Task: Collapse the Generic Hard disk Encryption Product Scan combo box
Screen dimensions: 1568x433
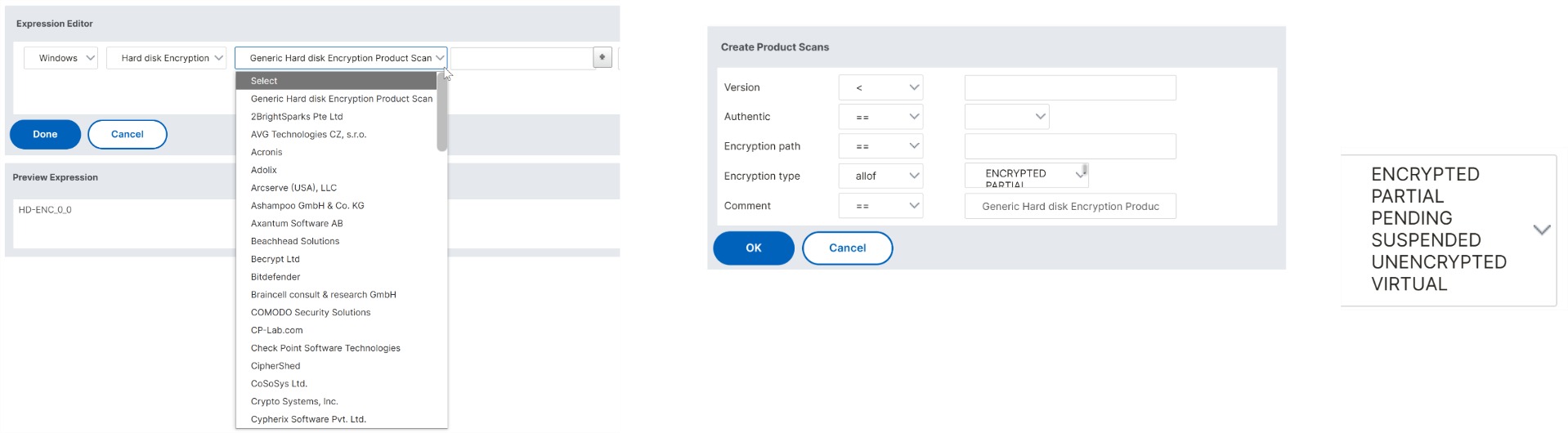Action: tap(341, 58)
